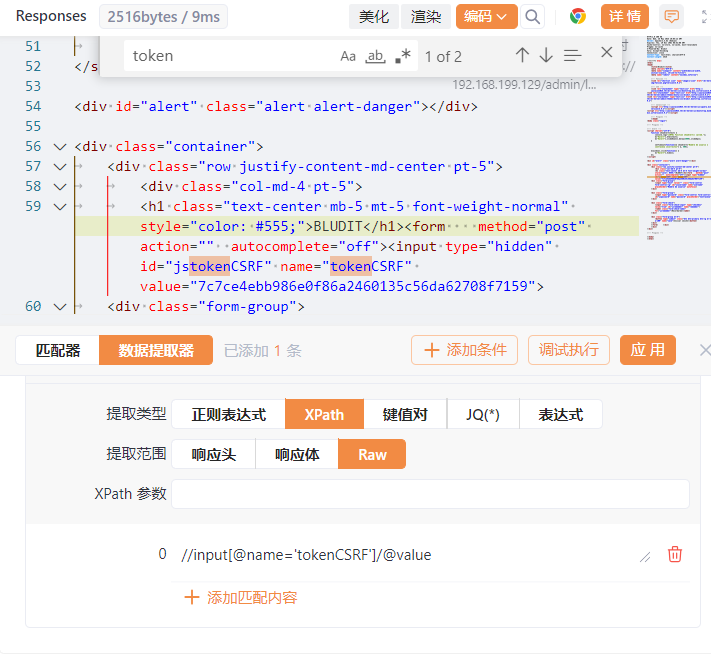711x657 pixels.
Task: Select XPath extraction type
Action: coord(324,414)
